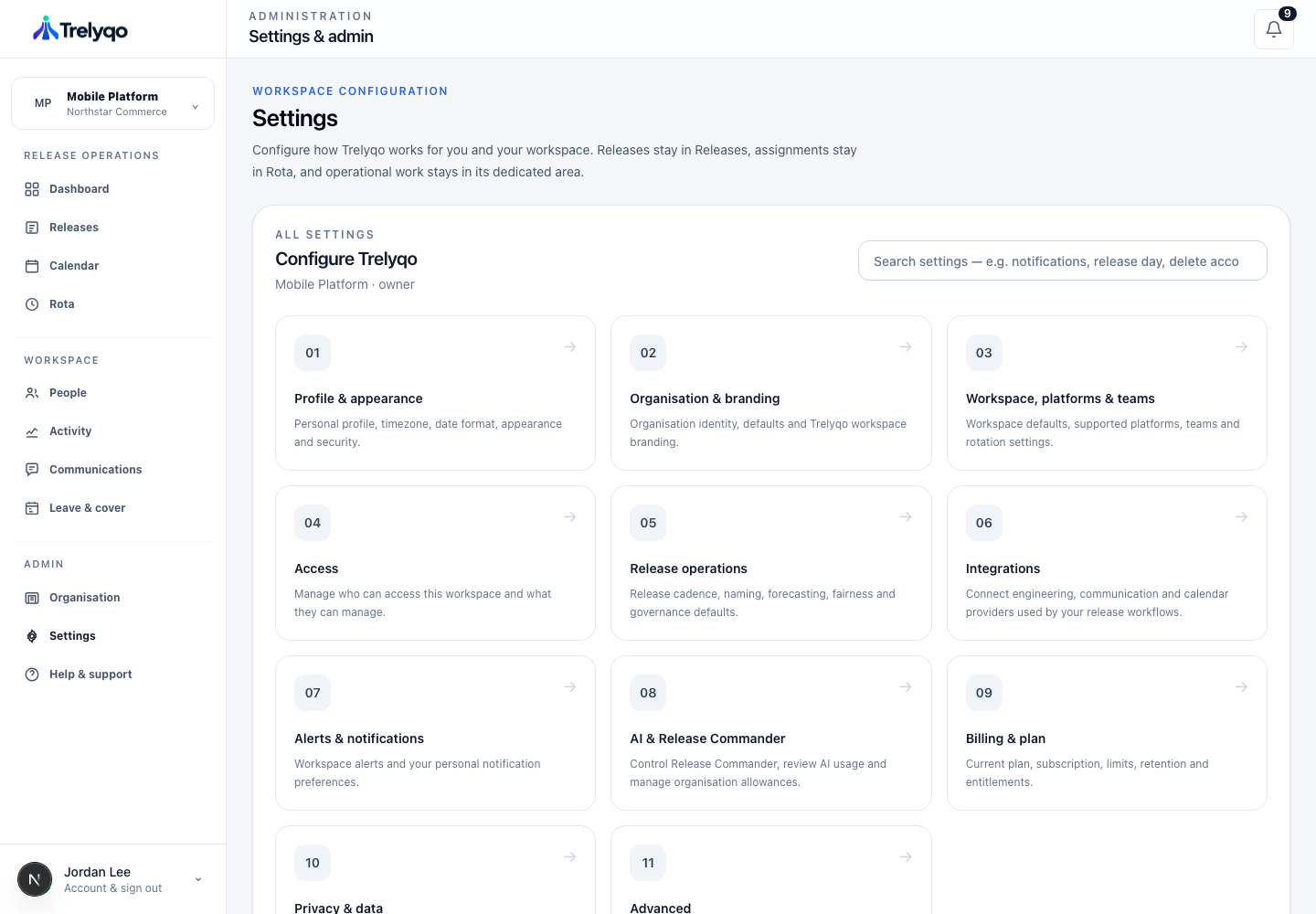1316x914 pixels.
Task: Click the "Northstar Commerce" organisation name
Action: point(117,112)
